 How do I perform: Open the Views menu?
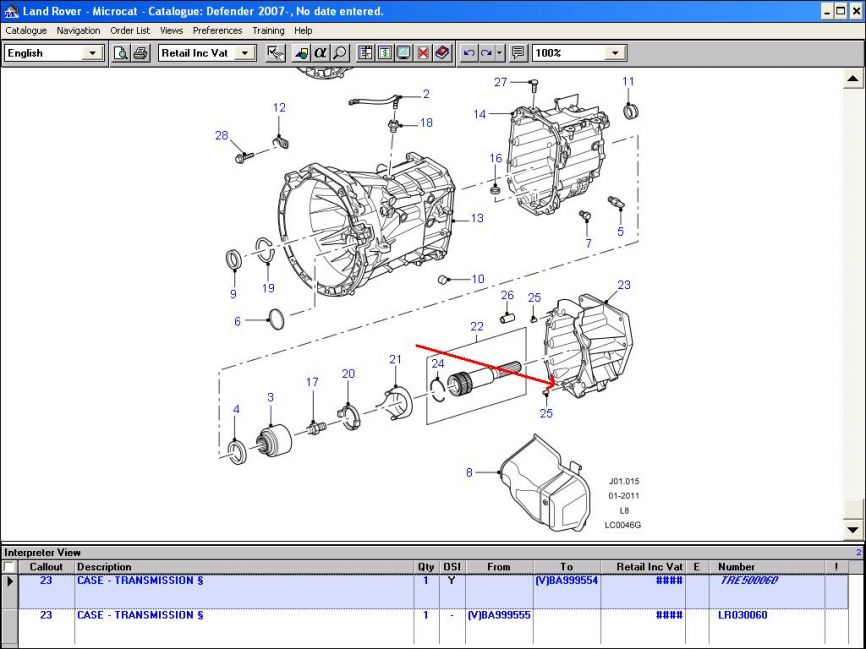pos(171,31)
